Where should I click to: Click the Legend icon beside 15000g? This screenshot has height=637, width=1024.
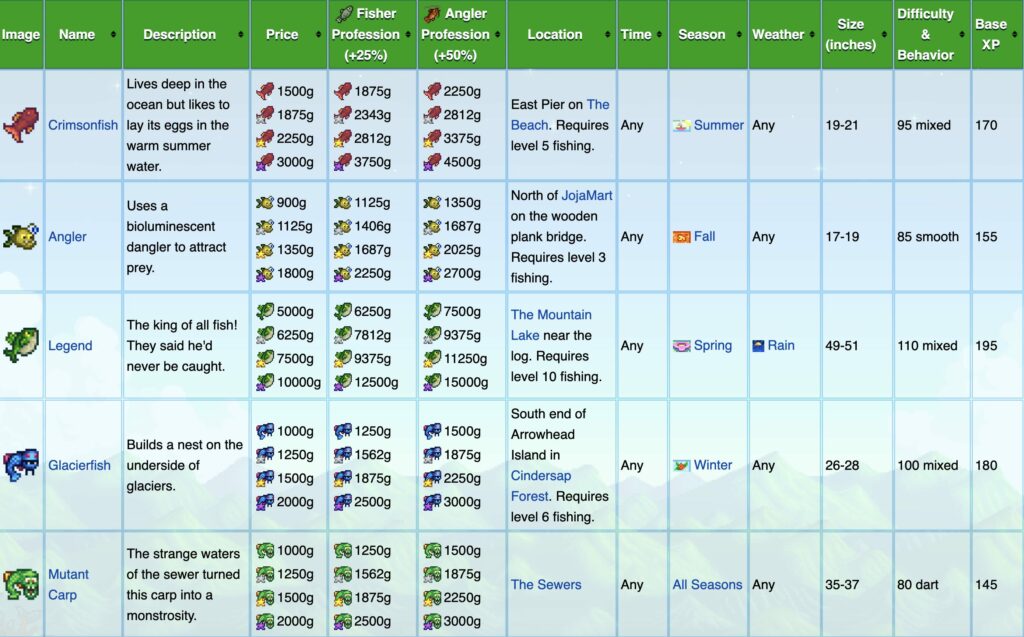[432, 382]
